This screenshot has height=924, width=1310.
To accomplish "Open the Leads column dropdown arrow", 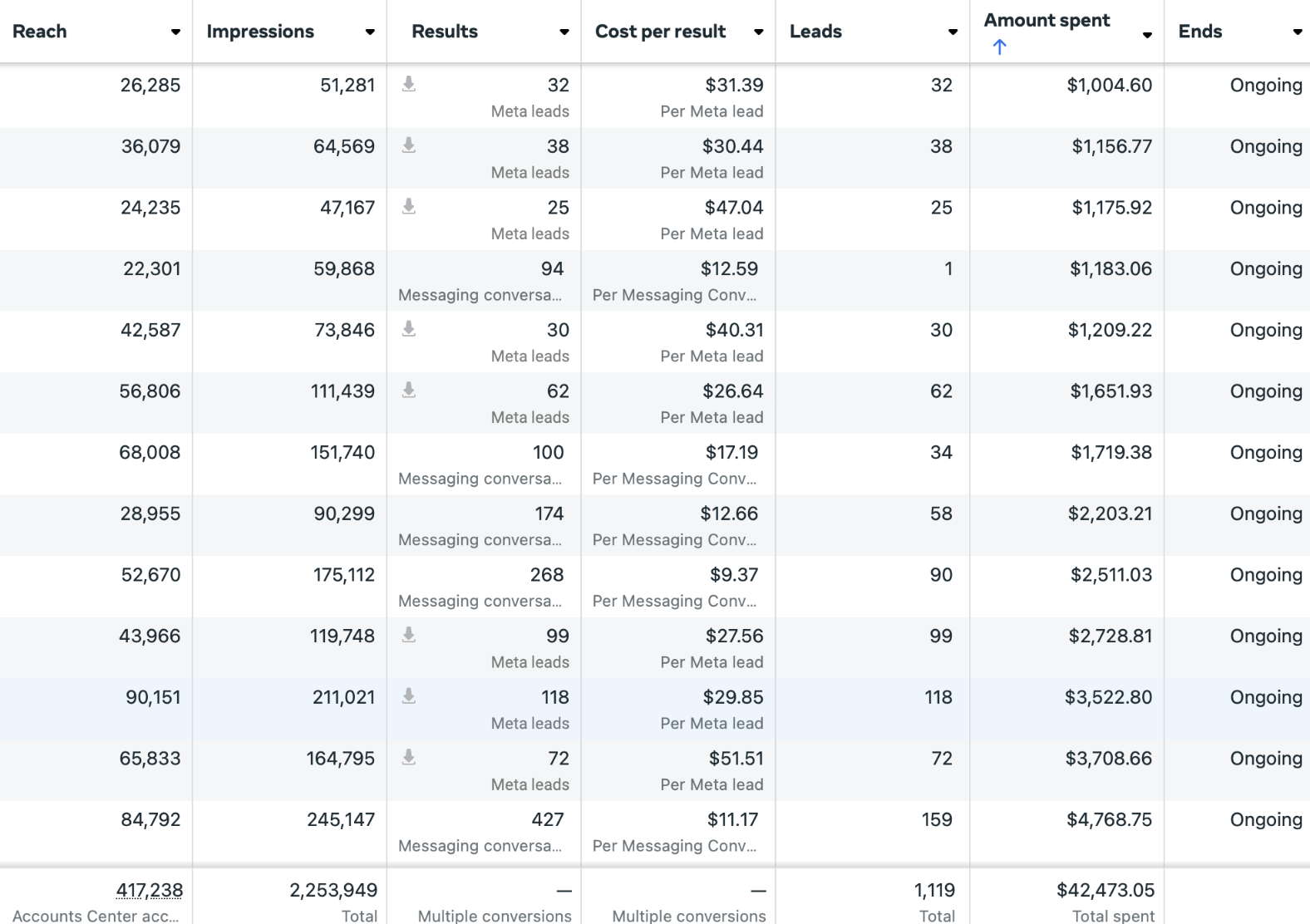I will (953, 32).
